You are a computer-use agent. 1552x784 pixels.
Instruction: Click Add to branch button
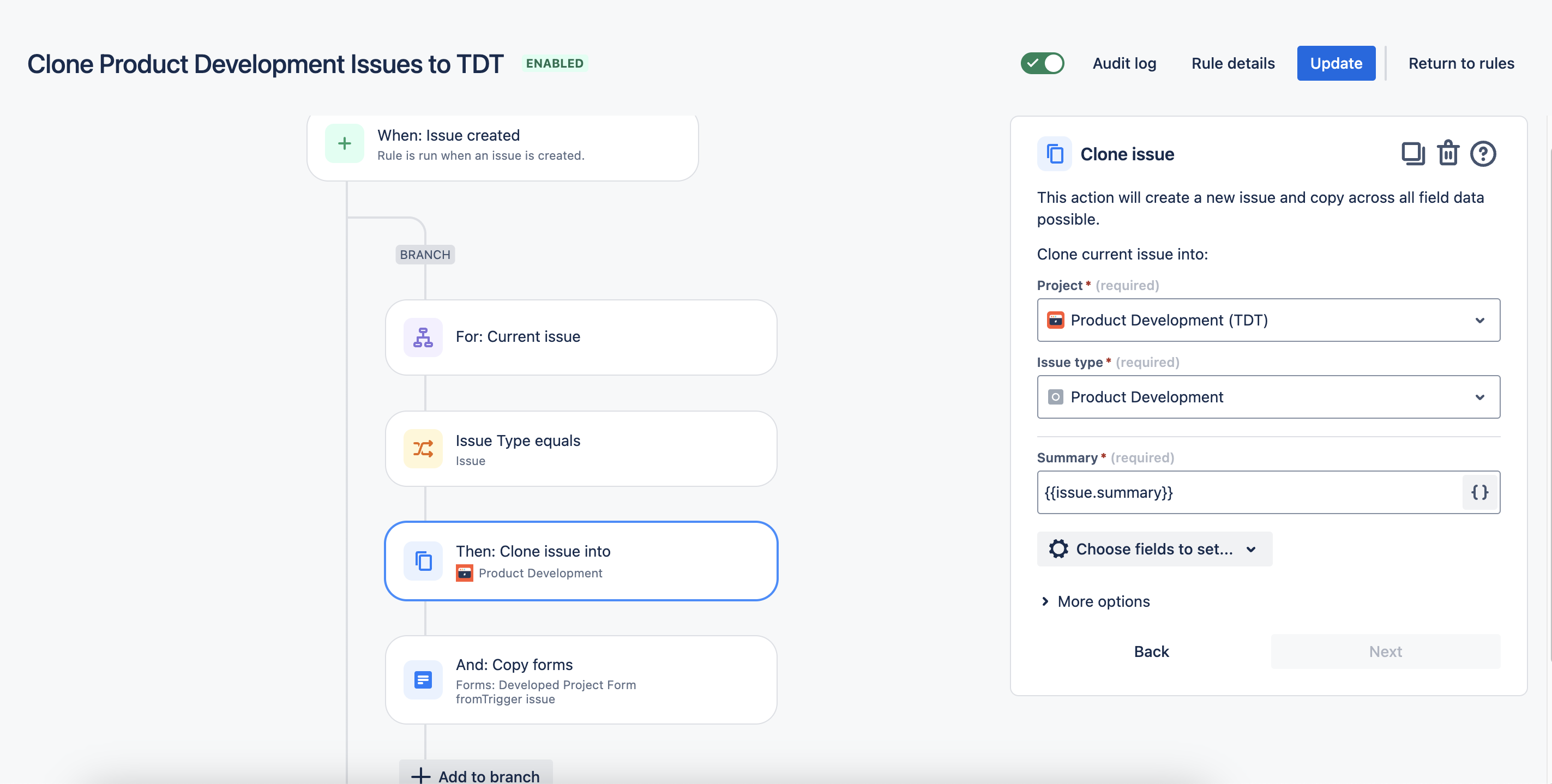pyautogui.click(x=476, y=773)
